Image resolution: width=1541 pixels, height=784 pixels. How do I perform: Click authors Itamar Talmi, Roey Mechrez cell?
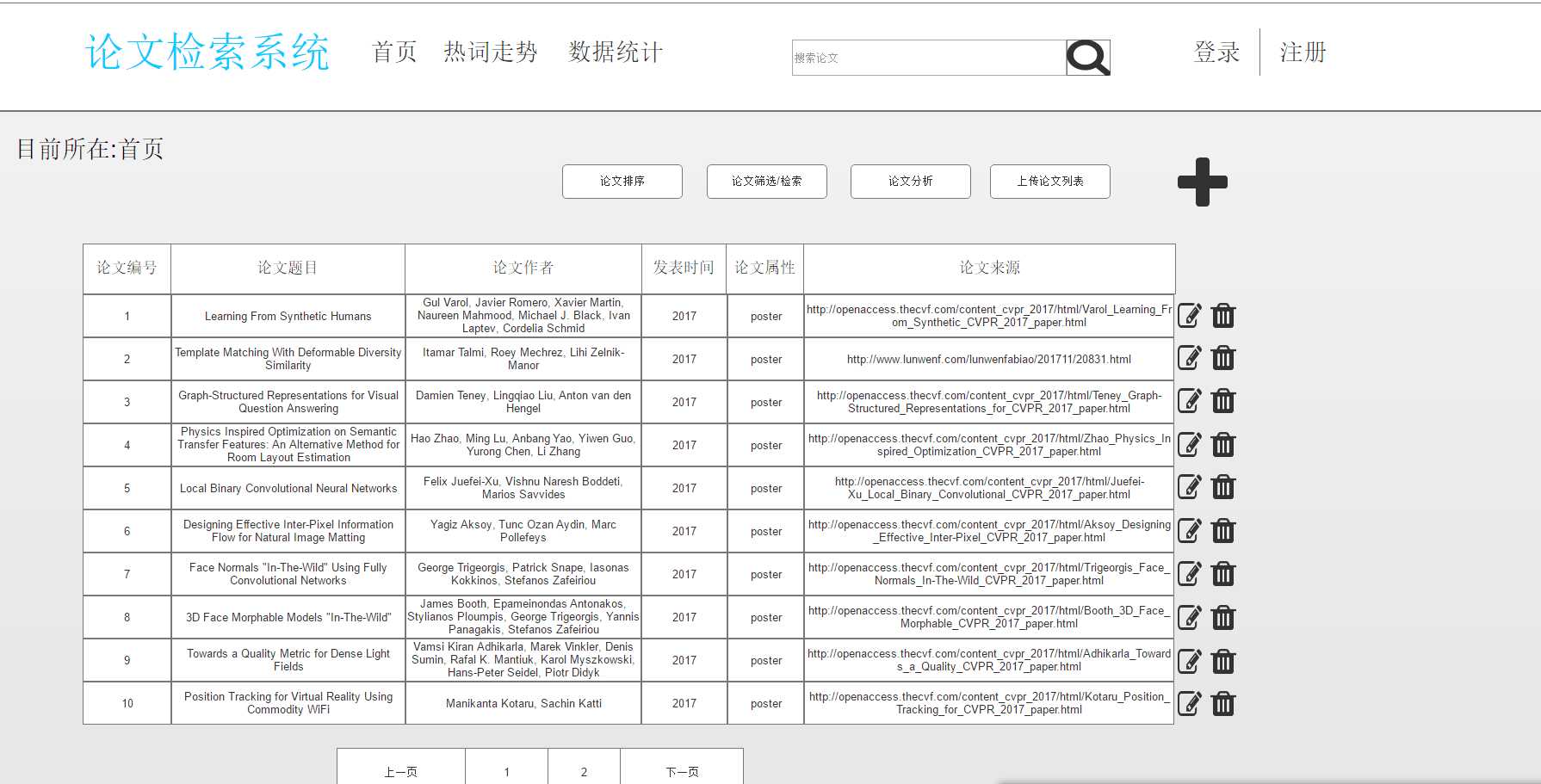523,359
